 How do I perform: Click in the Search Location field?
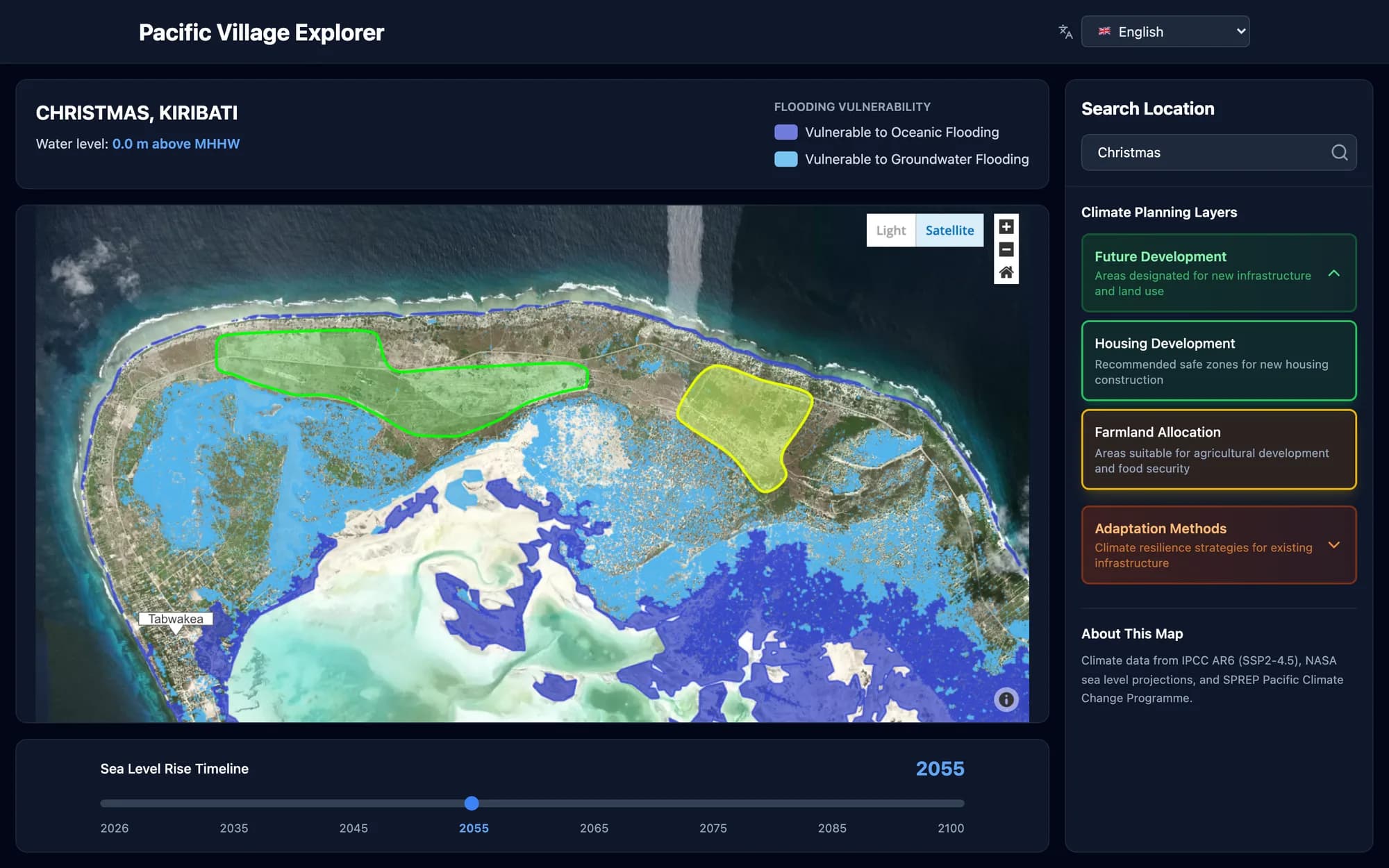pos(1218,152)
